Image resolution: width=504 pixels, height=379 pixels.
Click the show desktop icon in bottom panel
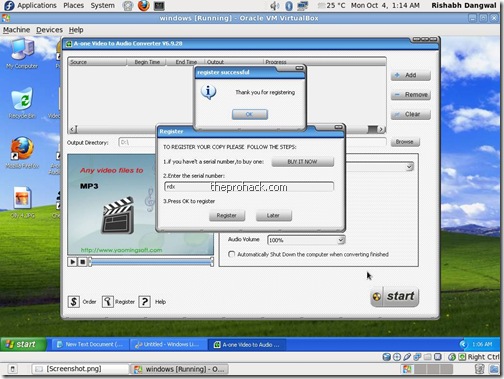tap(13, 369)
